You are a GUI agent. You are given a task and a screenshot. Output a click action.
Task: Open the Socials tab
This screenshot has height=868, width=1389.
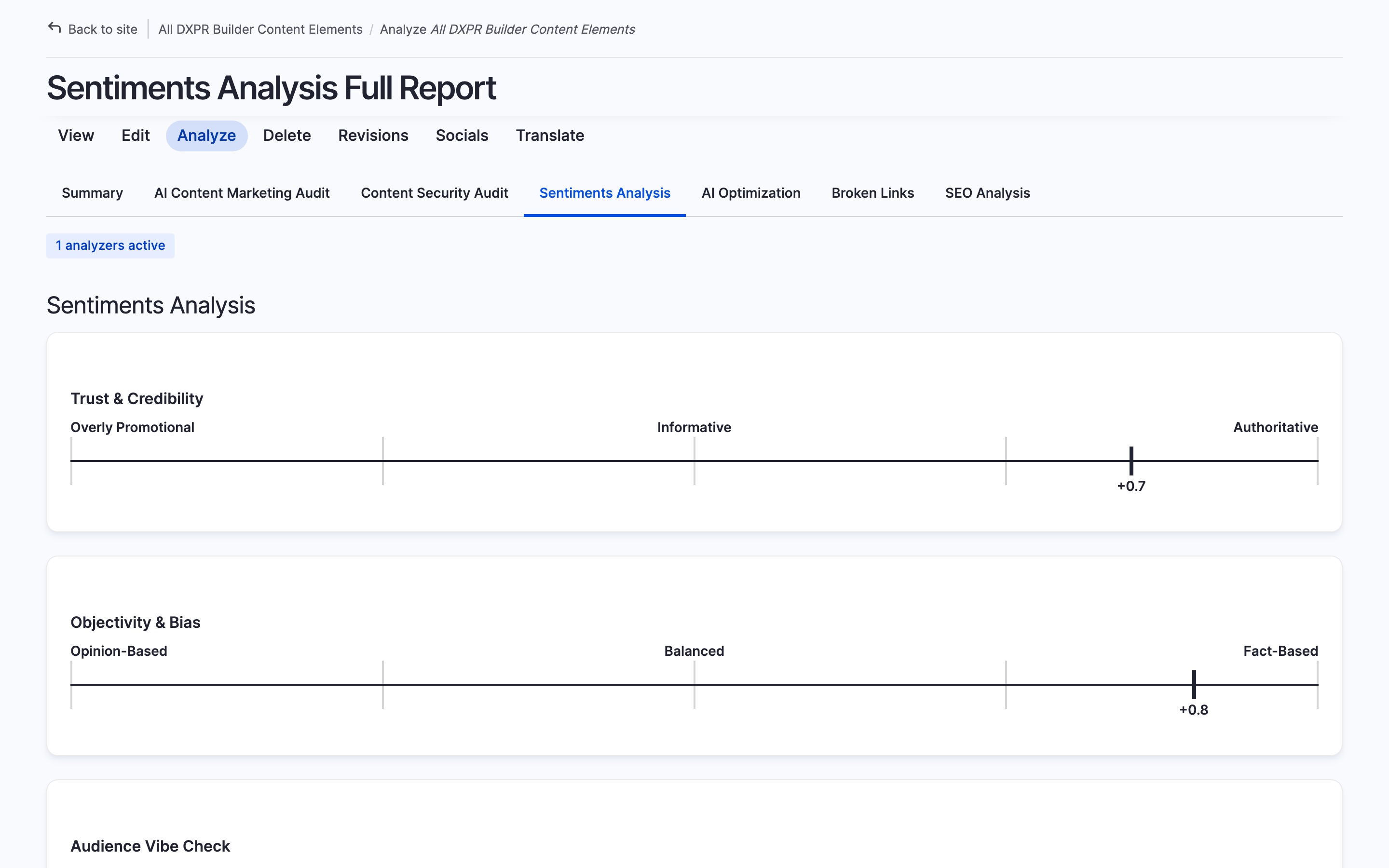tap(462, 136)
